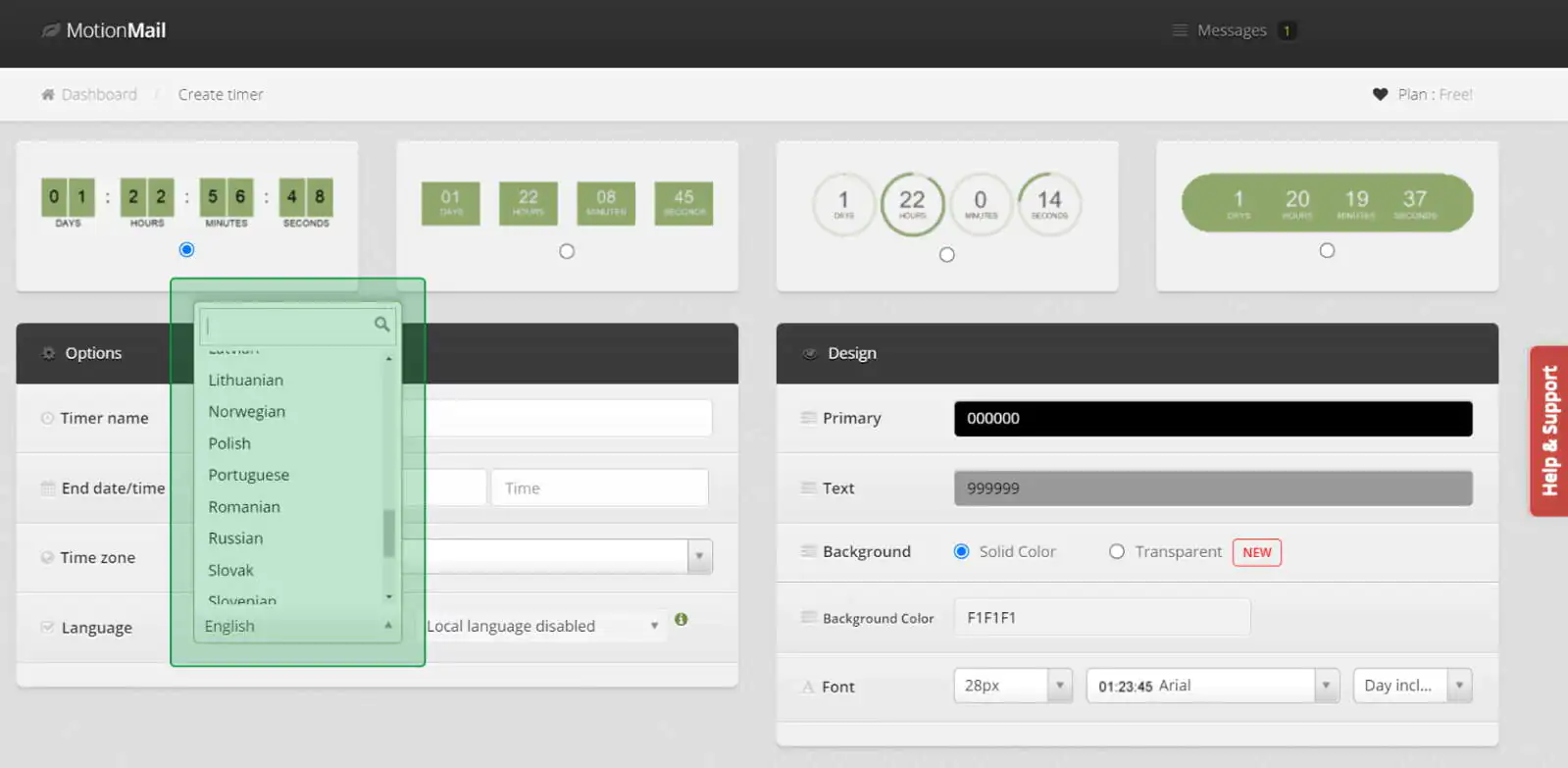Choose Solid Color background option
This screenshot has width=1568, height=768.
tap(961, 551)
